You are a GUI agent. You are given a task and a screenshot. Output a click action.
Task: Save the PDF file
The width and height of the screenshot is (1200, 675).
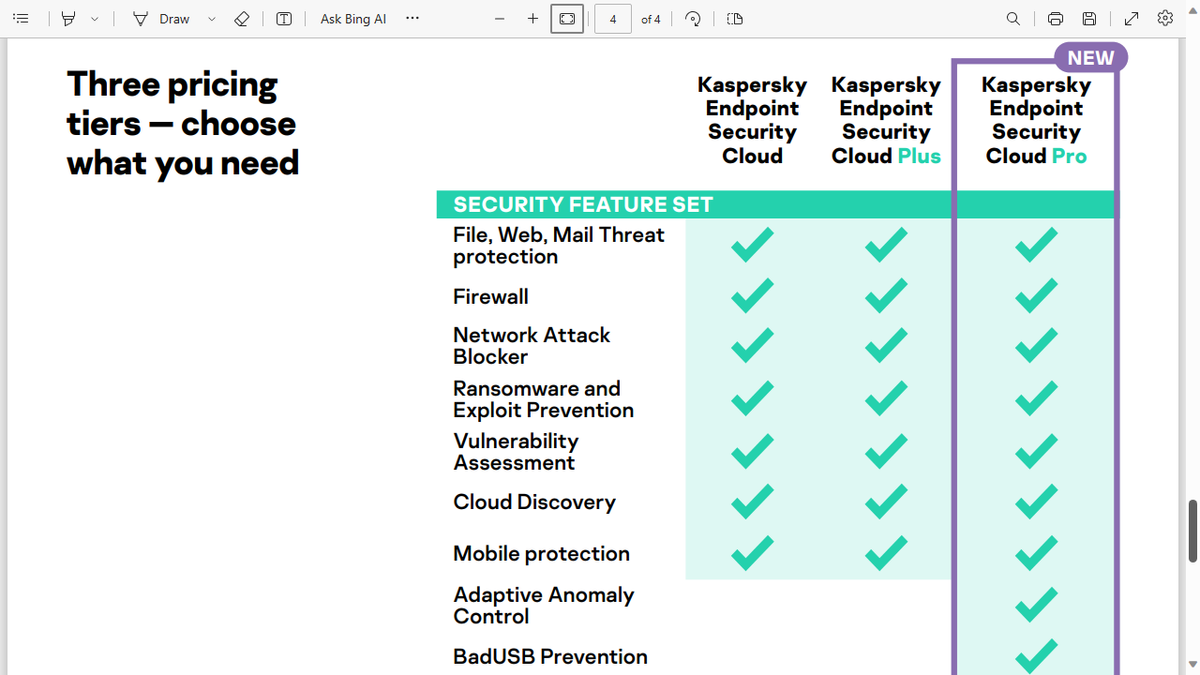pos(1089,18)
